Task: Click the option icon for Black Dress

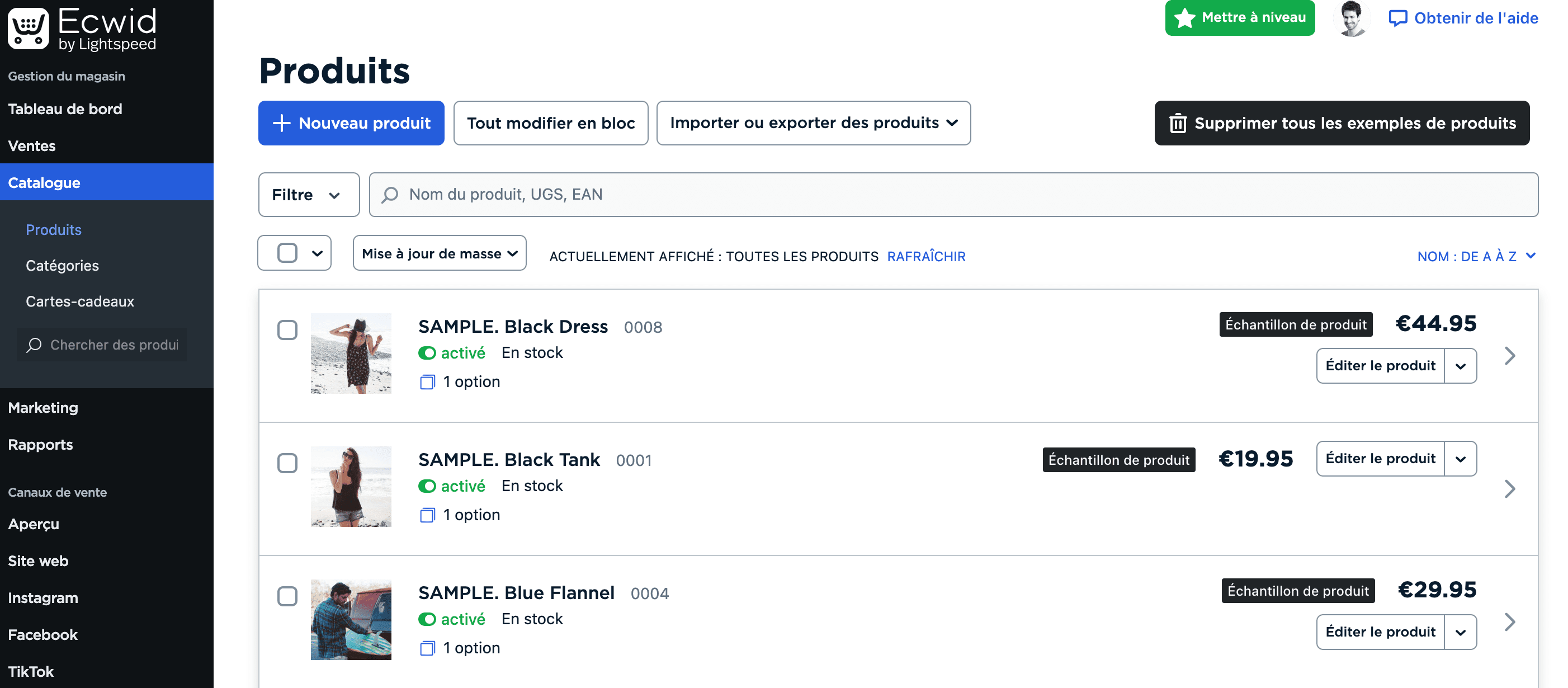Action: [x=427, y=383]
